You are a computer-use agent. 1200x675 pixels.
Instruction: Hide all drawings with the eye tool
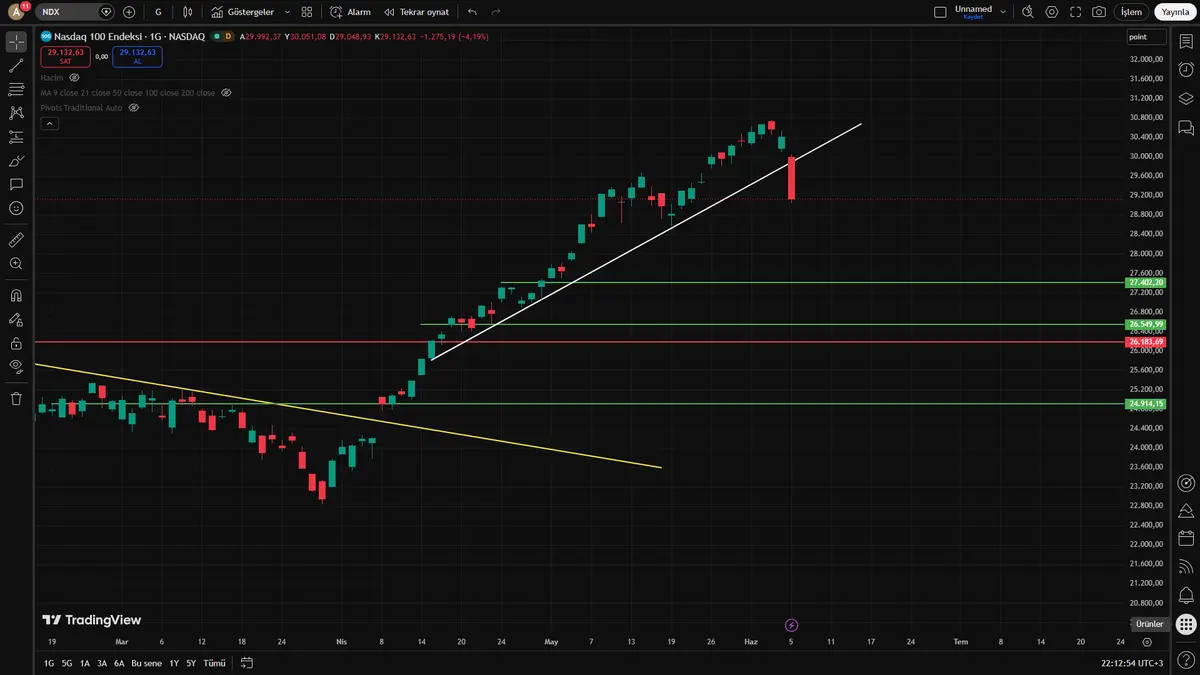16,367
